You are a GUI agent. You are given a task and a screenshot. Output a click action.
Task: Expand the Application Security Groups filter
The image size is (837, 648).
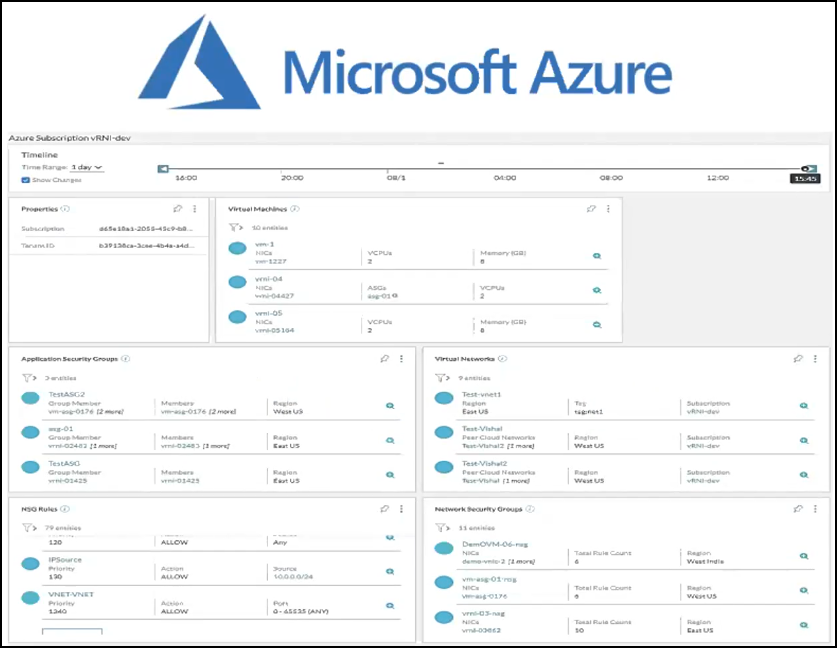(29, 378)
